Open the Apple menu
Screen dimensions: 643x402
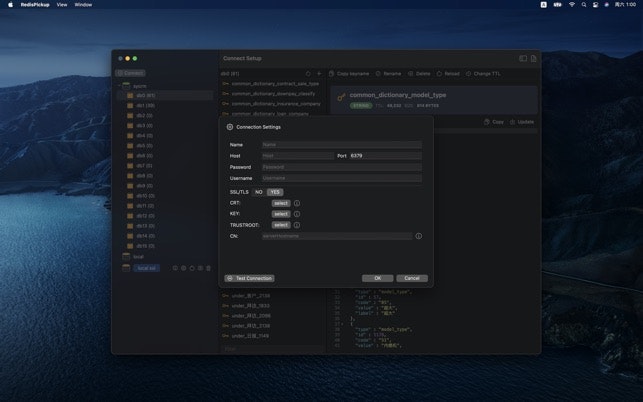(x=11, y=5)
